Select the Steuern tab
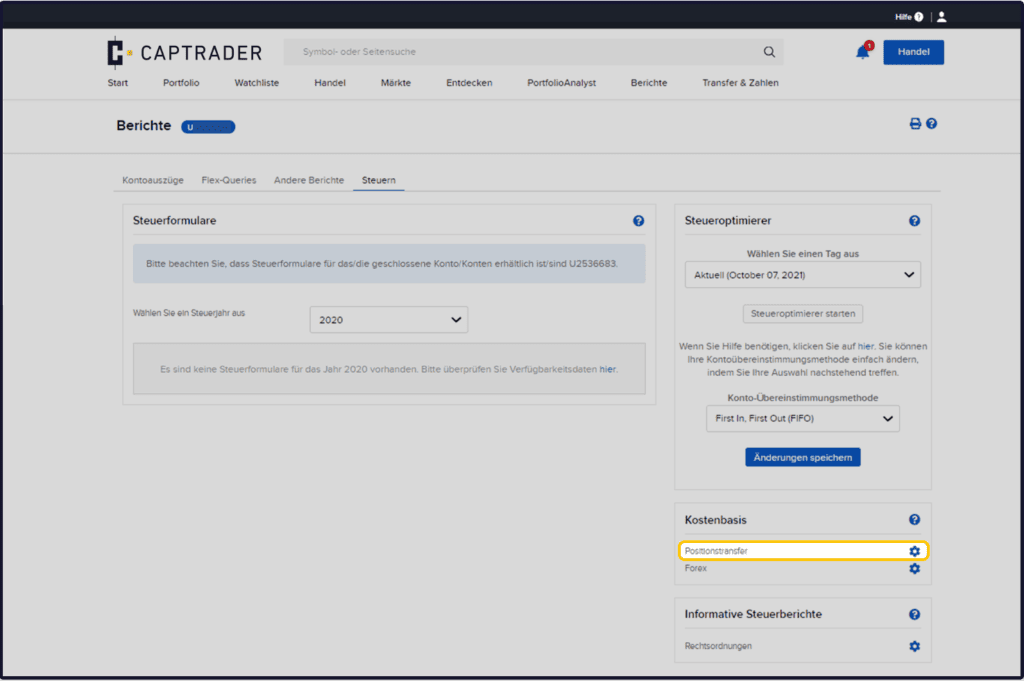 click(379, 180)
